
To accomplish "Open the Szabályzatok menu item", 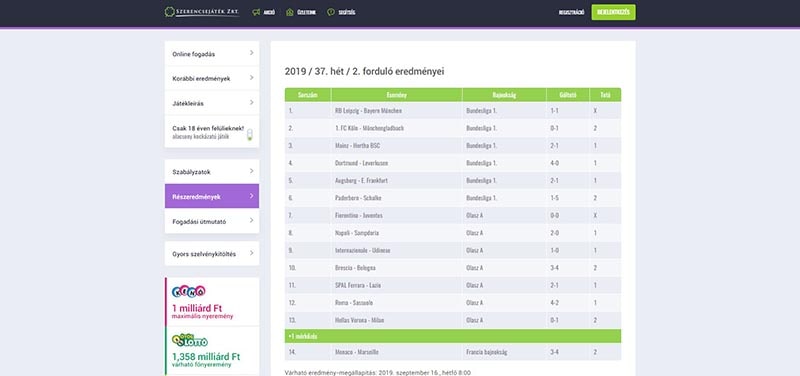I will (212, 172).
